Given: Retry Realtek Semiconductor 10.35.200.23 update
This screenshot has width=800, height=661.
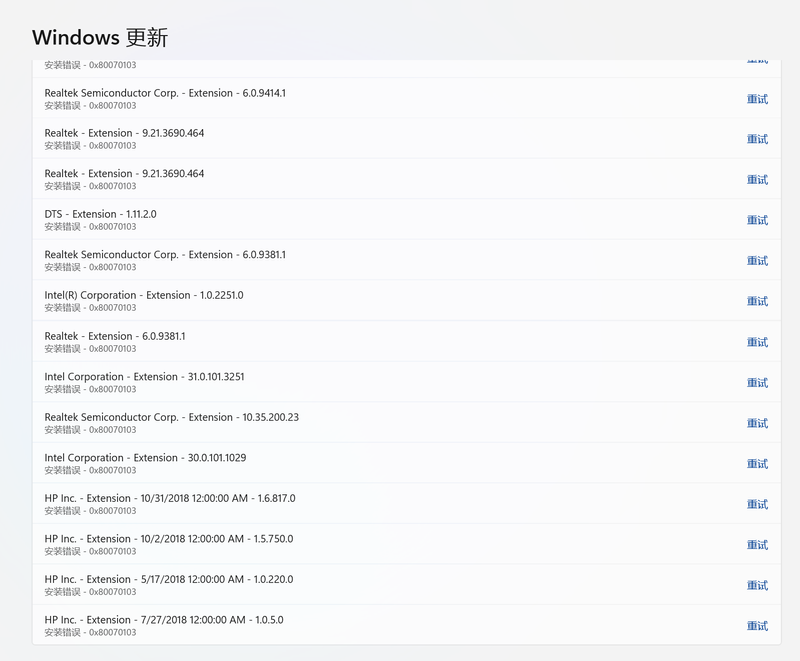Looking at the screenshot, I should (x=757, y=423).
